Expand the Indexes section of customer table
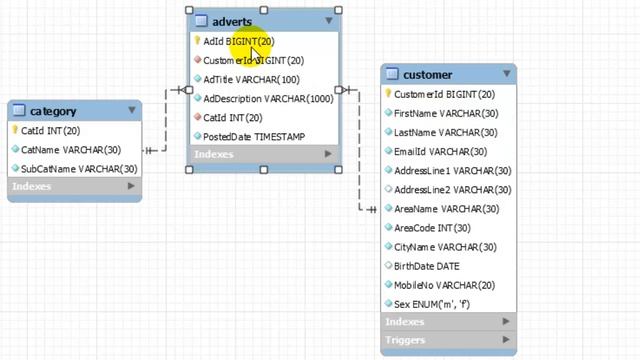 coord(506,322)
